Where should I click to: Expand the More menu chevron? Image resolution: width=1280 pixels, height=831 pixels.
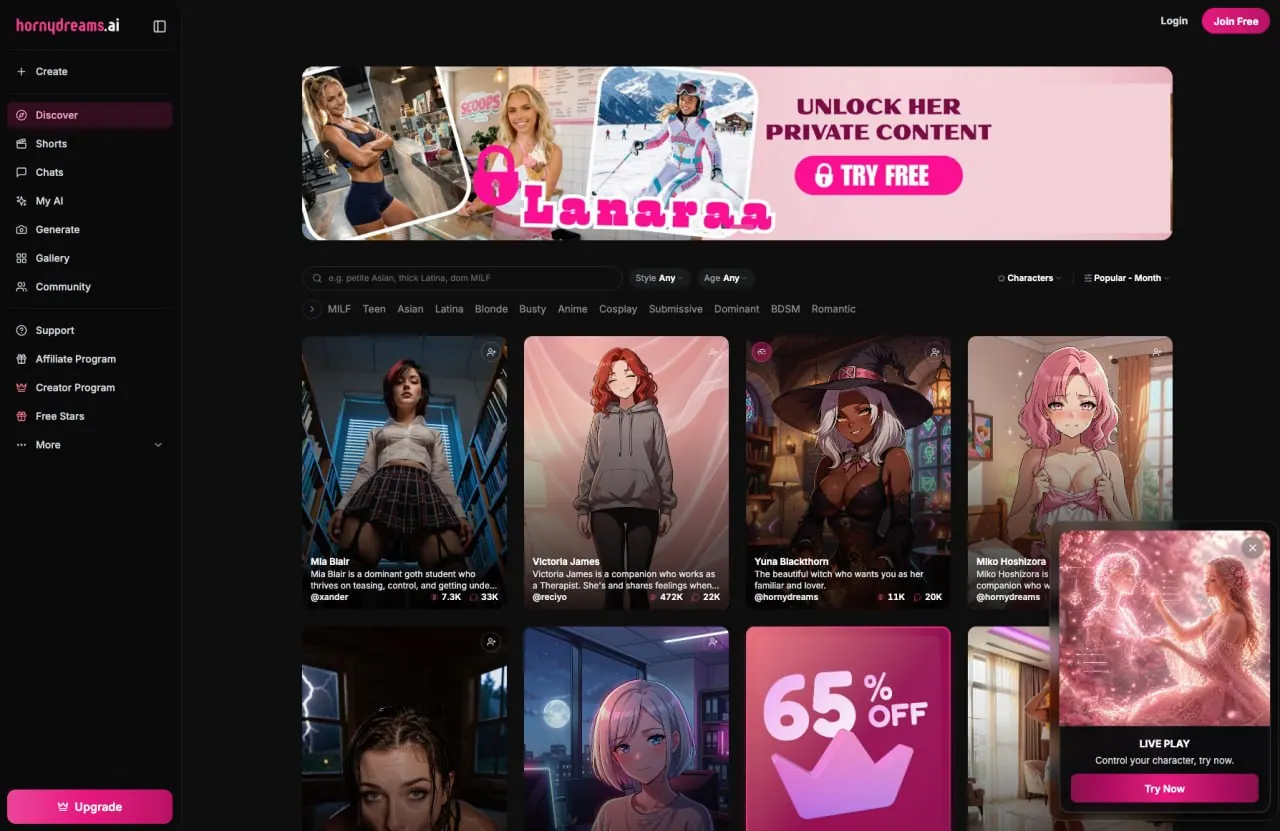coord(158,445)
